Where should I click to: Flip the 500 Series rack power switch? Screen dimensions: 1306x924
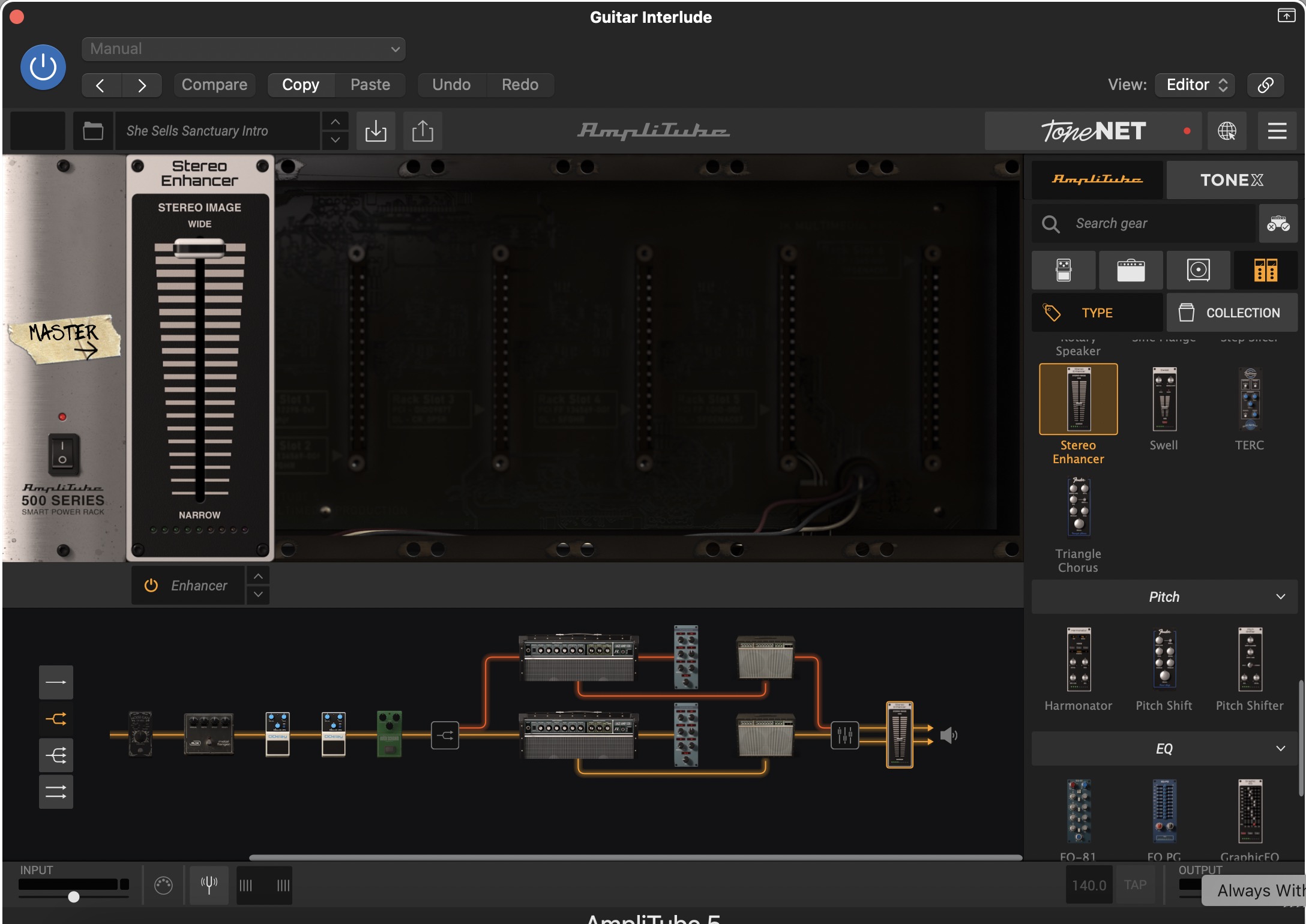coord(63,454)
